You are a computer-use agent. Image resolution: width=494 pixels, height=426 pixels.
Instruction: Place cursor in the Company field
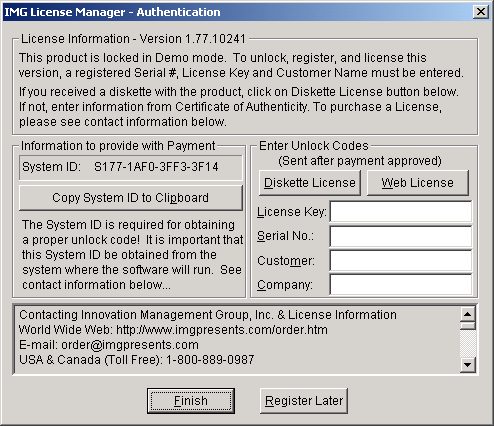click(x=401, y=285)
